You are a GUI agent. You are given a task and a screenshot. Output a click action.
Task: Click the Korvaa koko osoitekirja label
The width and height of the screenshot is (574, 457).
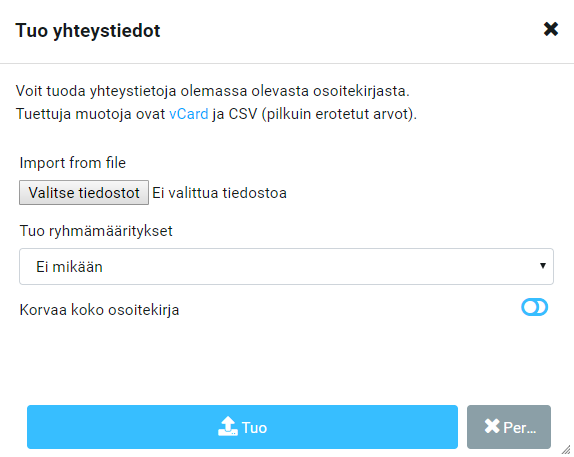point(99,310)
